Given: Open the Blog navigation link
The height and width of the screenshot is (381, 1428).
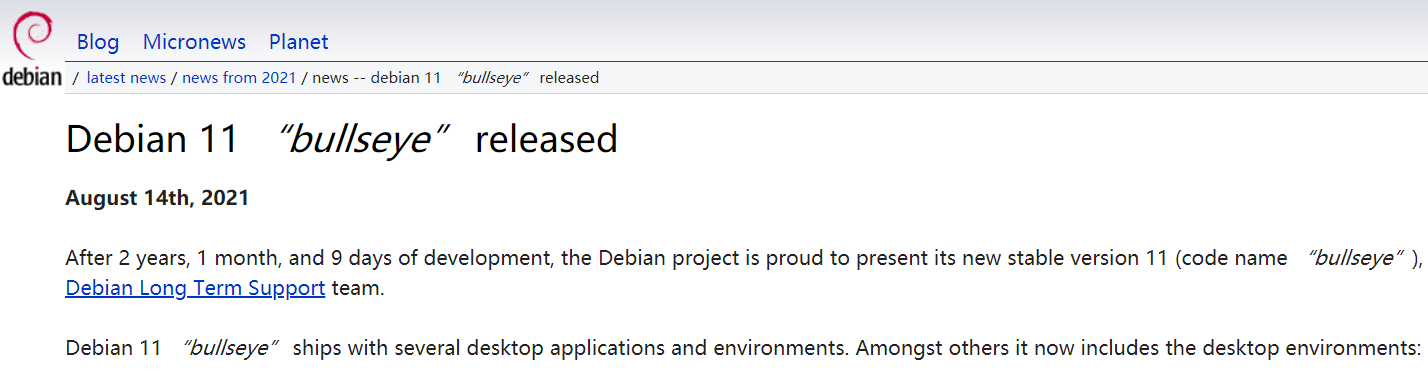Looking at the screenshot, I should [x=98, y=42].
